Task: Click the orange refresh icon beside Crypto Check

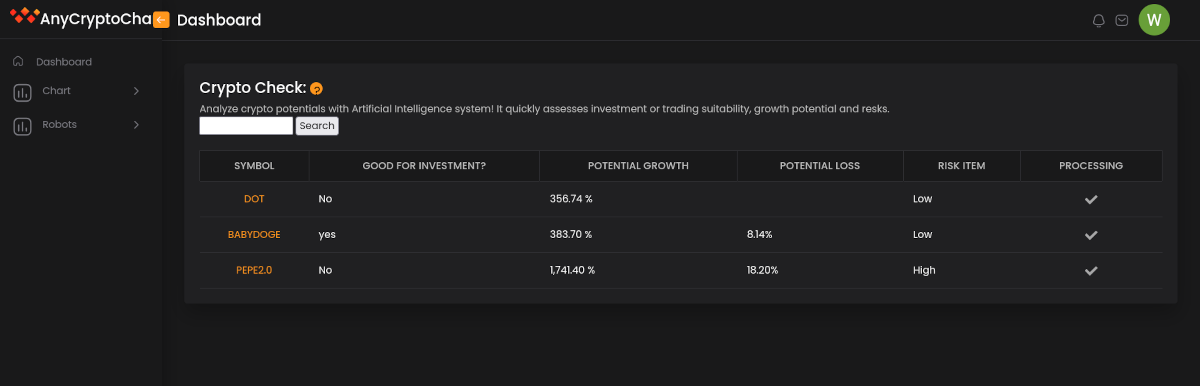Action: (x=316, y=88)
